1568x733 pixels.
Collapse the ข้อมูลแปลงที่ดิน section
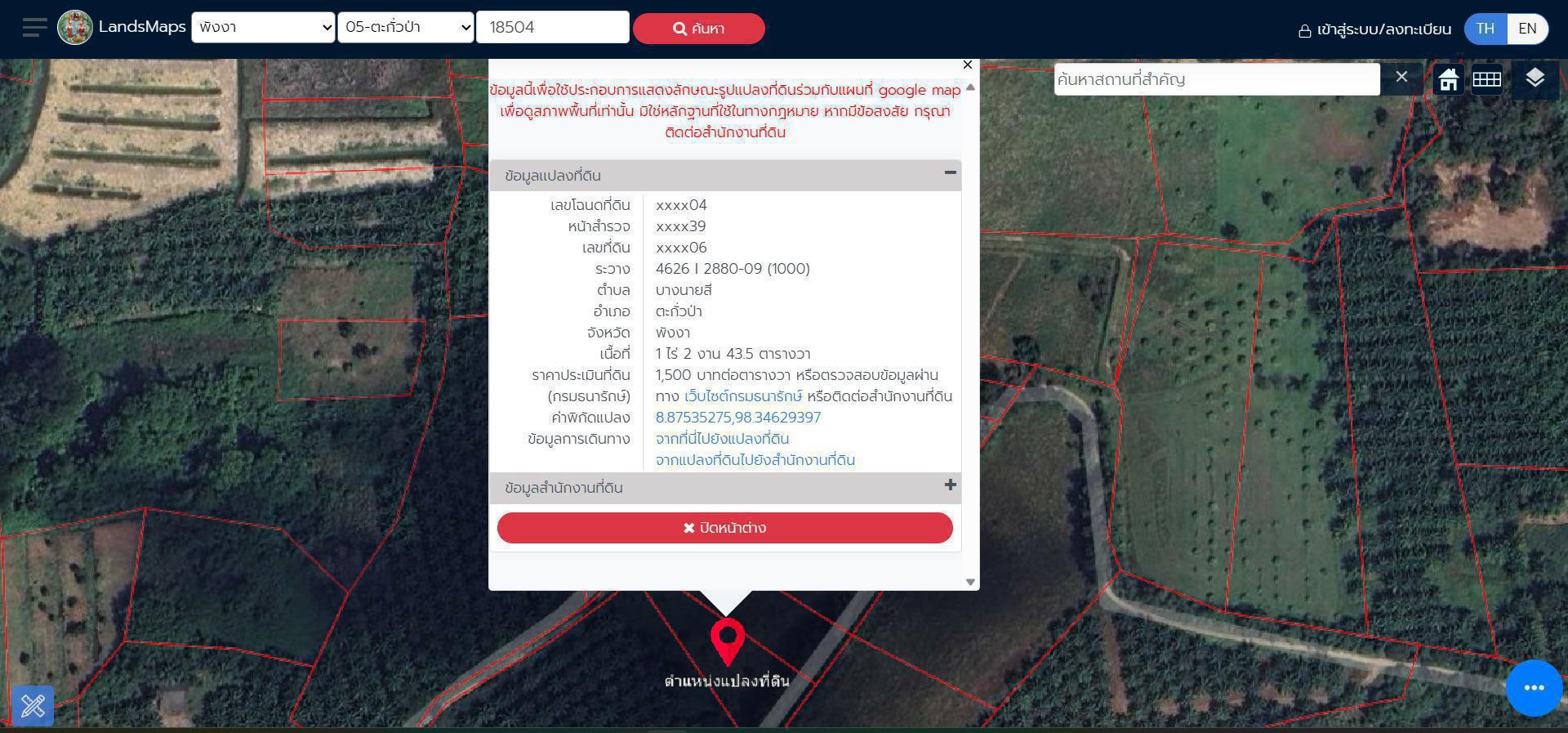(950, 172)
